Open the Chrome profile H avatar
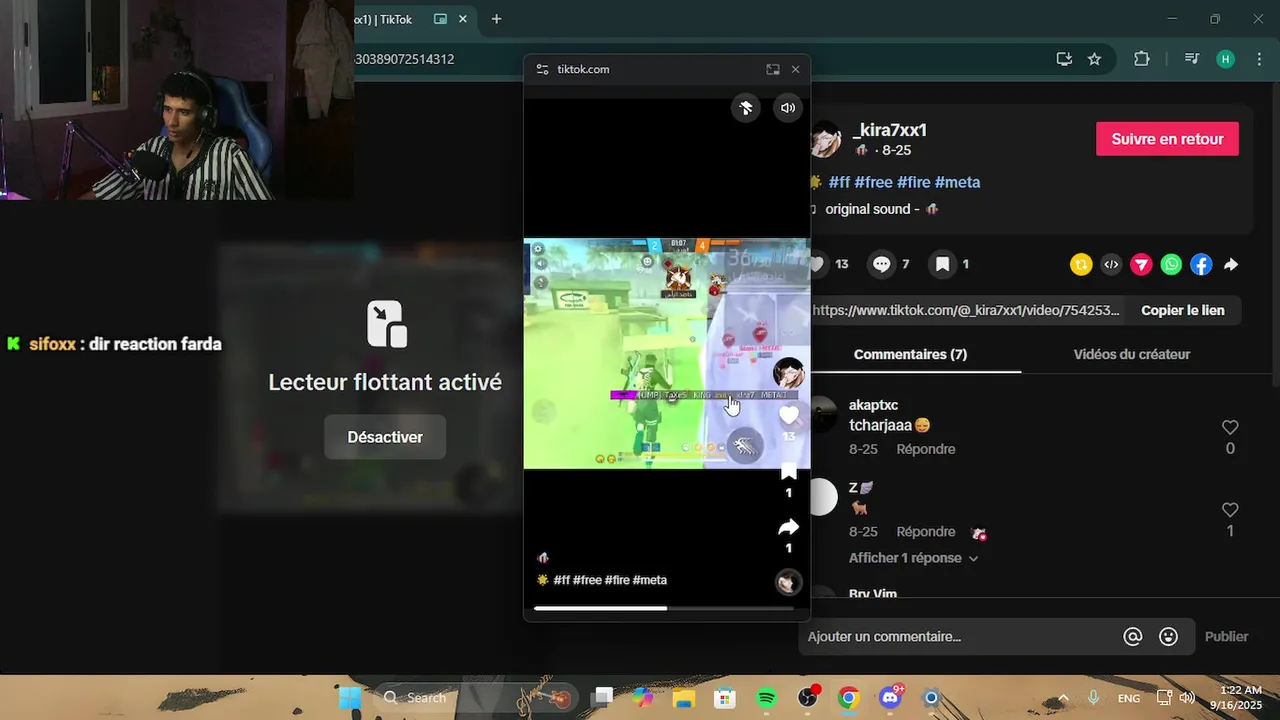 [x=1226, y=59]
